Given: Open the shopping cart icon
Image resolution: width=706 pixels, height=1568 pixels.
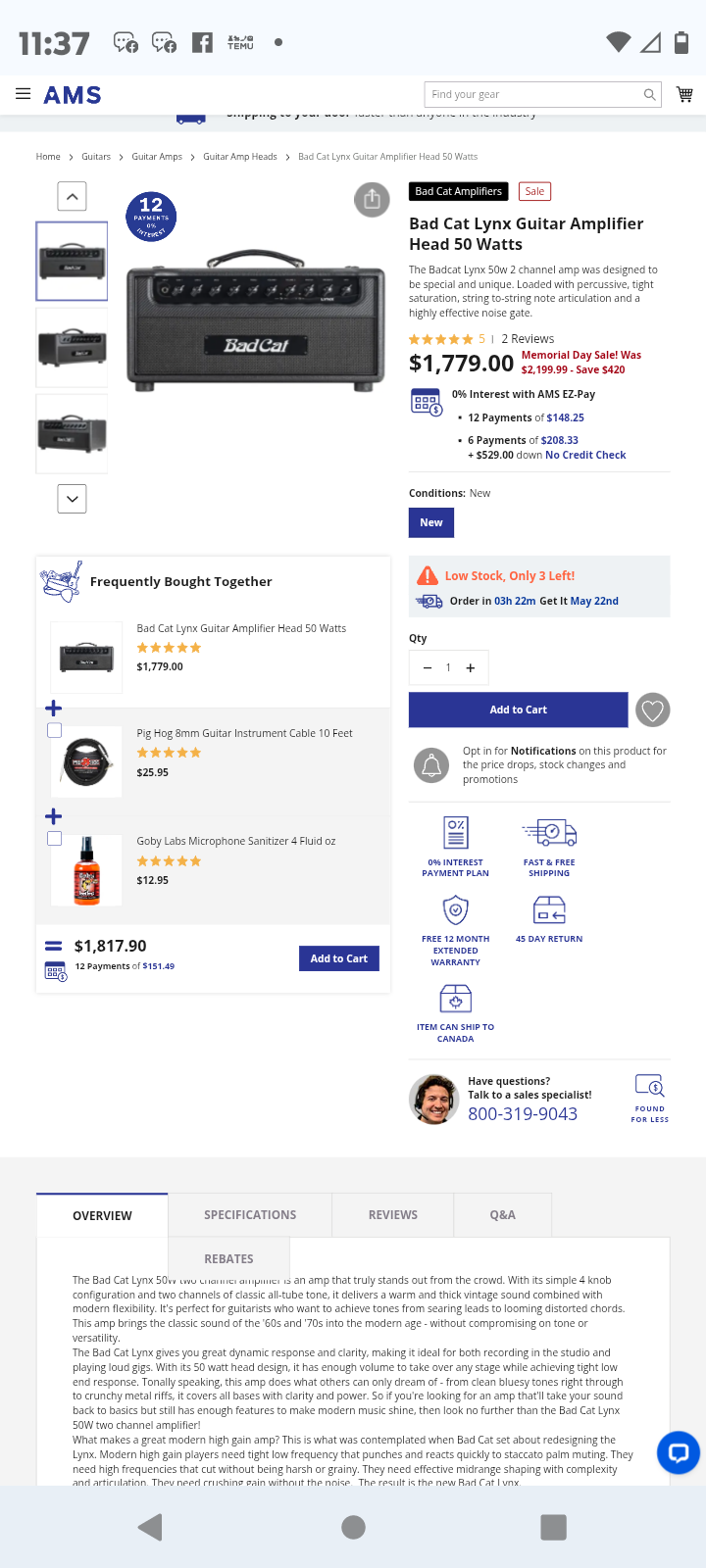Looking at the screenshot, I should 684,94.
